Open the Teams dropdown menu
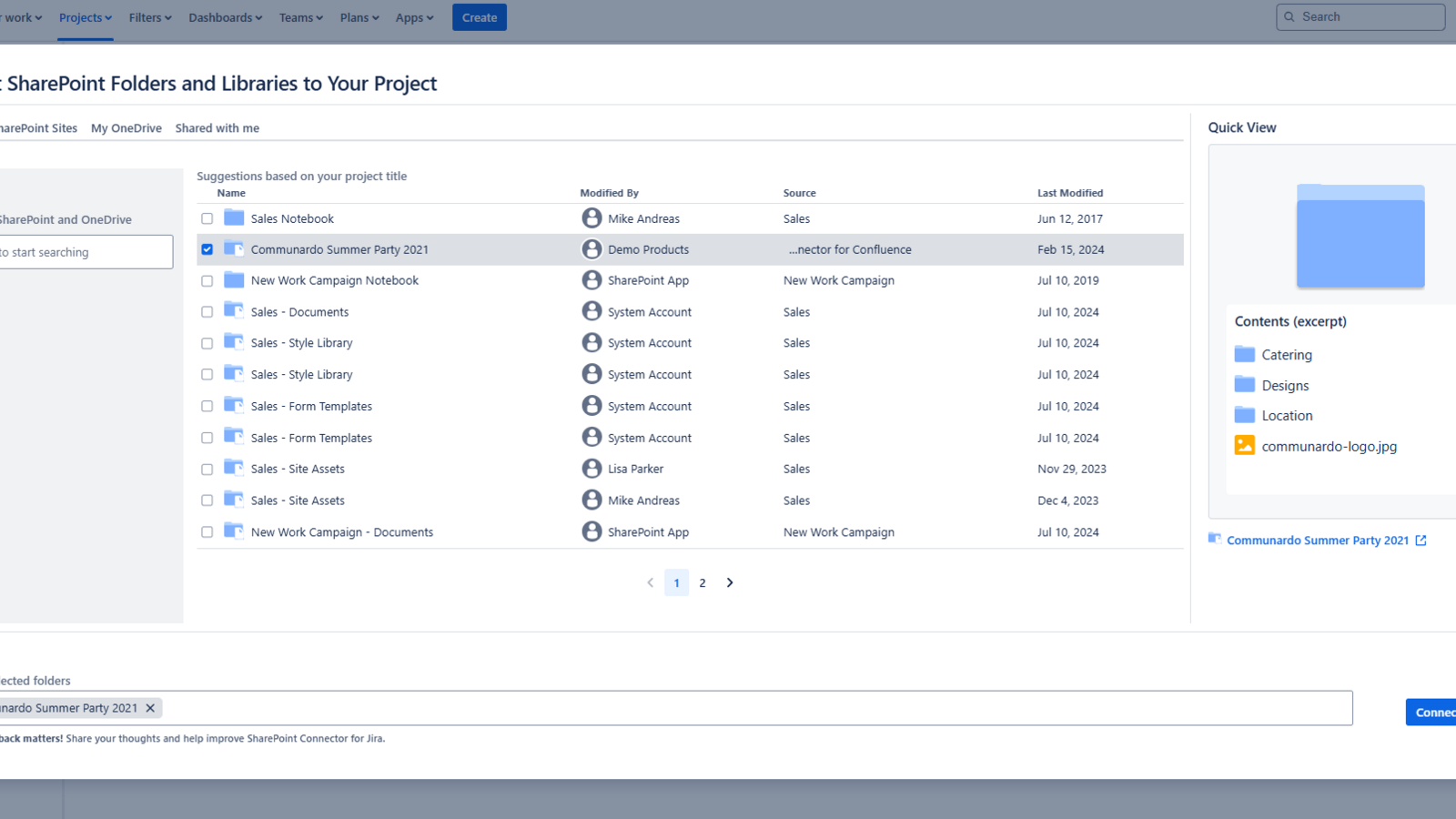 click(x=300, y=17)
